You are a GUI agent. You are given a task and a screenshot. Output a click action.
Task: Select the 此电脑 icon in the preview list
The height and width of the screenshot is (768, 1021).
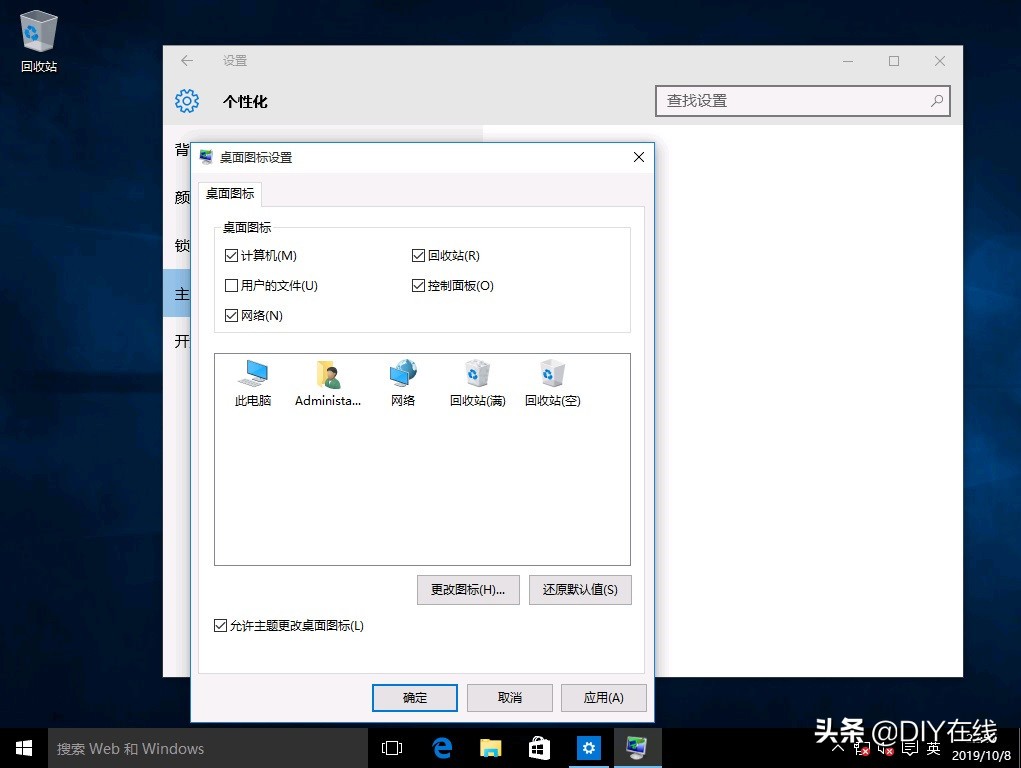point(252,383)
